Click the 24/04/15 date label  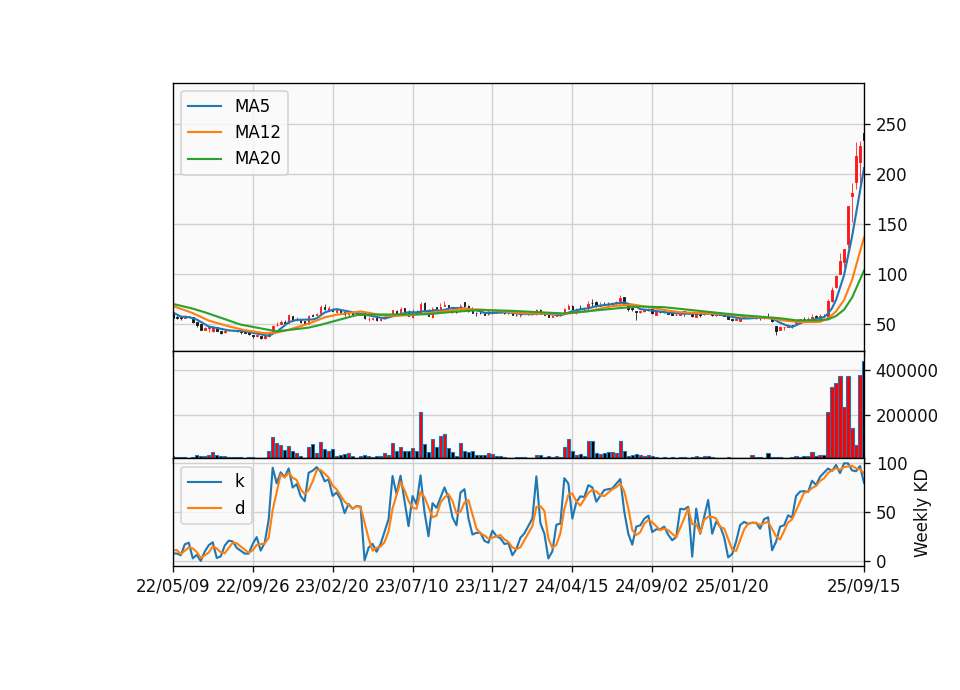pos(572,587)
